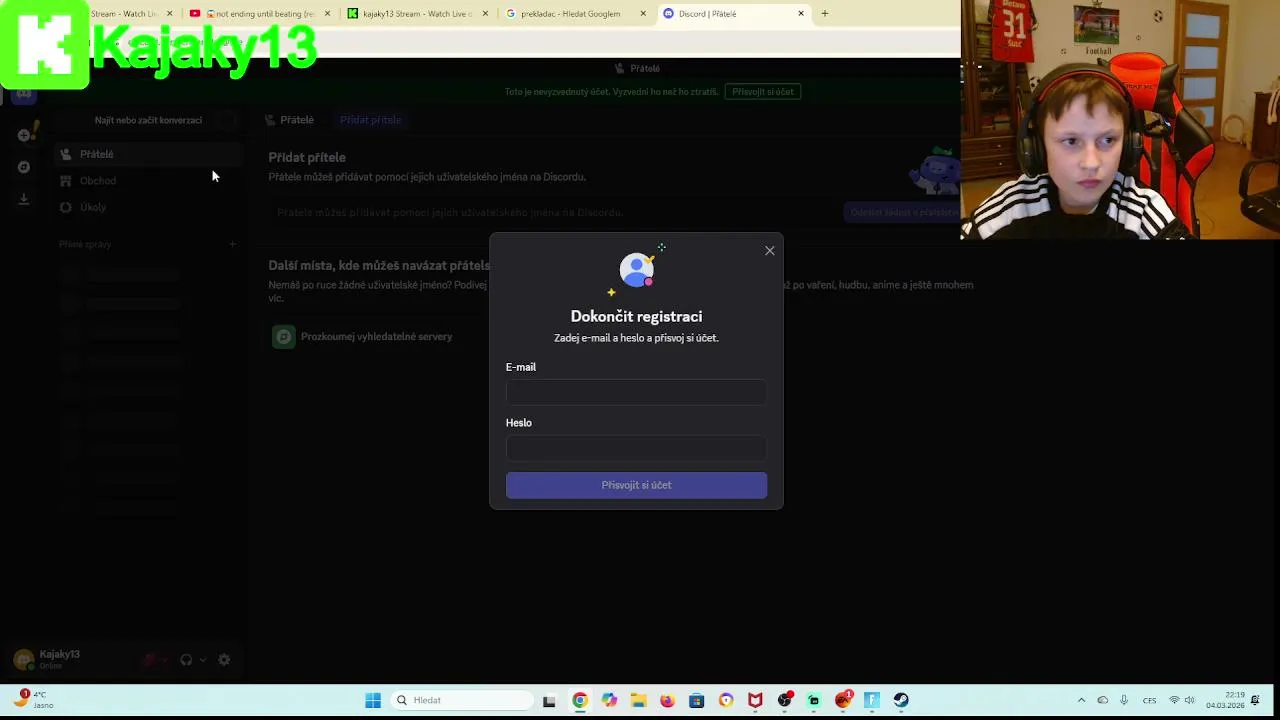Close the YouTube tab
The height and width of the screenshot is (720, 1280).
pyautogui.click(x=327, y=14)
